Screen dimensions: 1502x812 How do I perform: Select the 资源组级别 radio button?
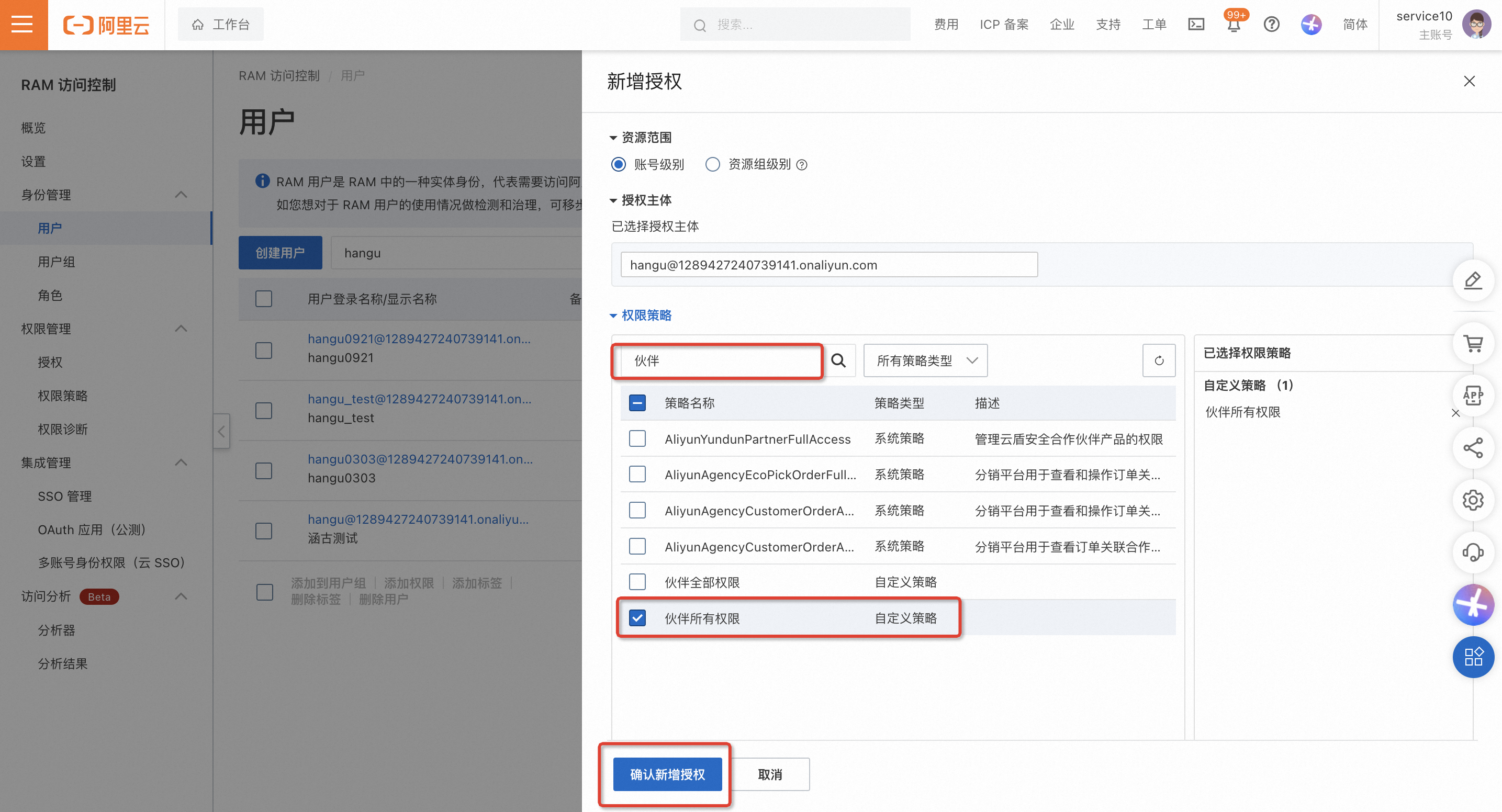click(x=712, y=164)
